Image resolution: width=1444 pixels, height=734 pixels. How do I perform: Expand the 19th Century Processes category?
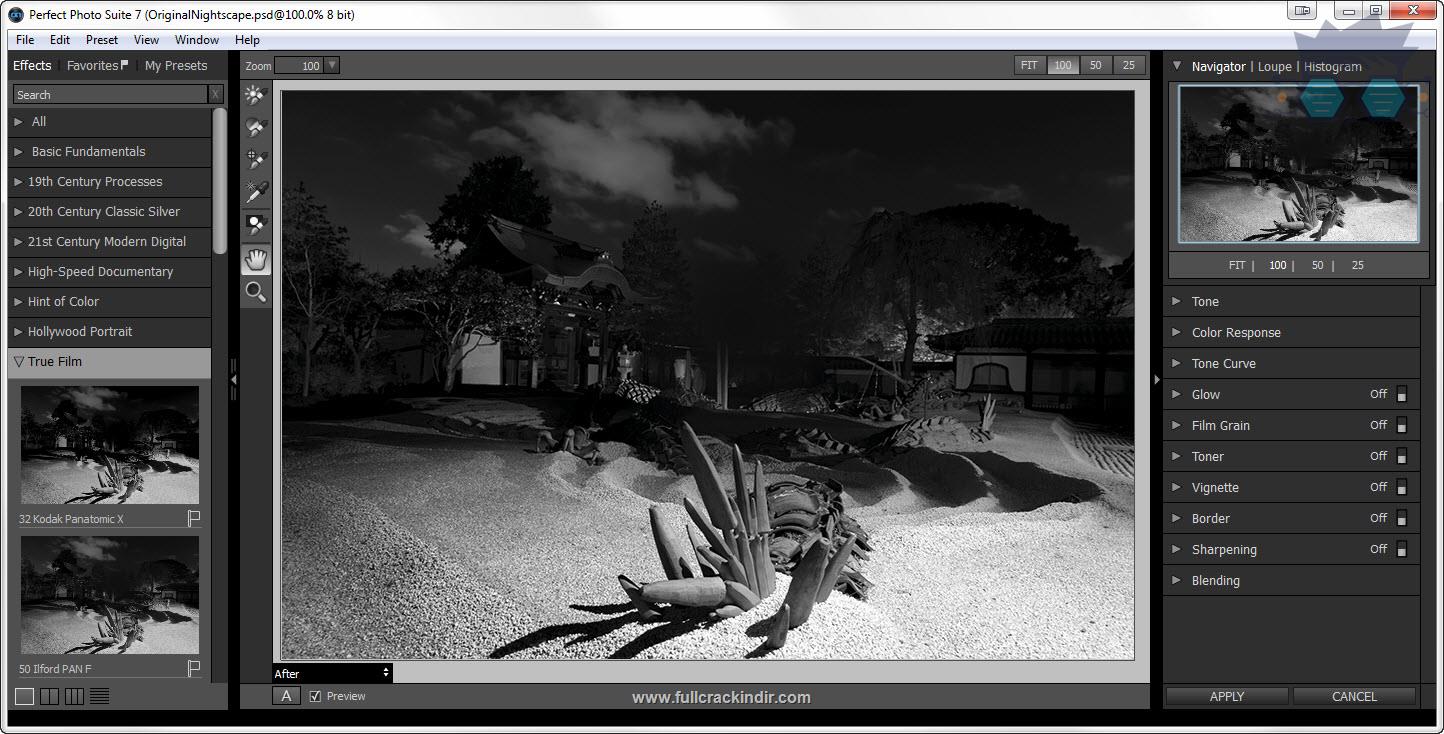109,182
